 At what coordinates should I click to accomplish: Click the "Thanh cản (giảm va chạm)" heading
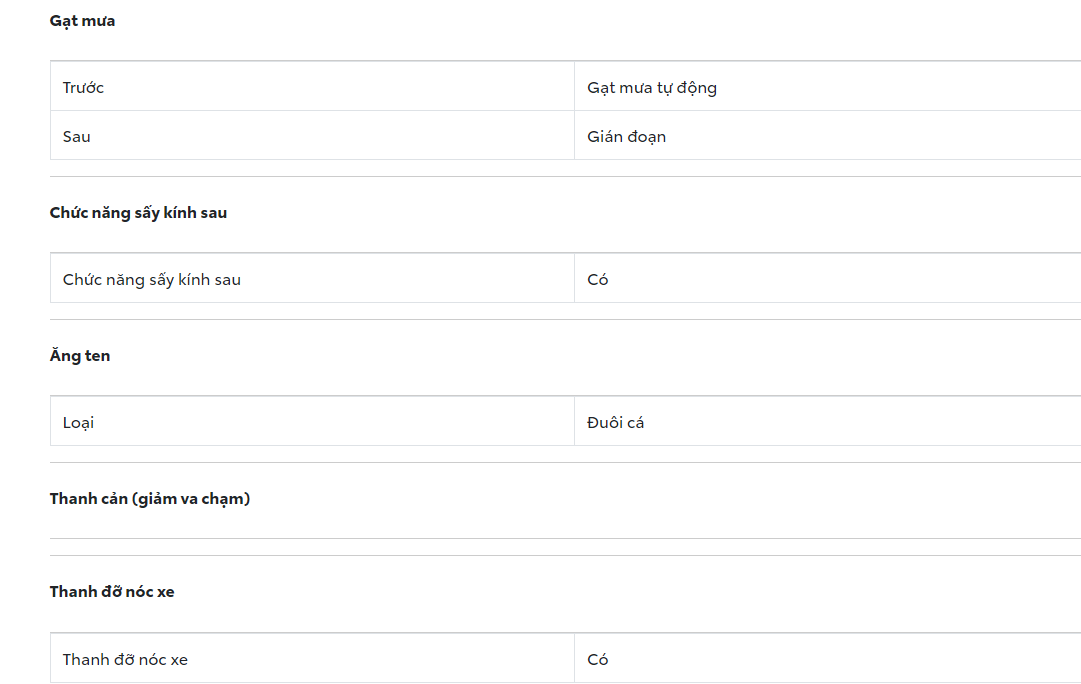[x=150, y=499]
